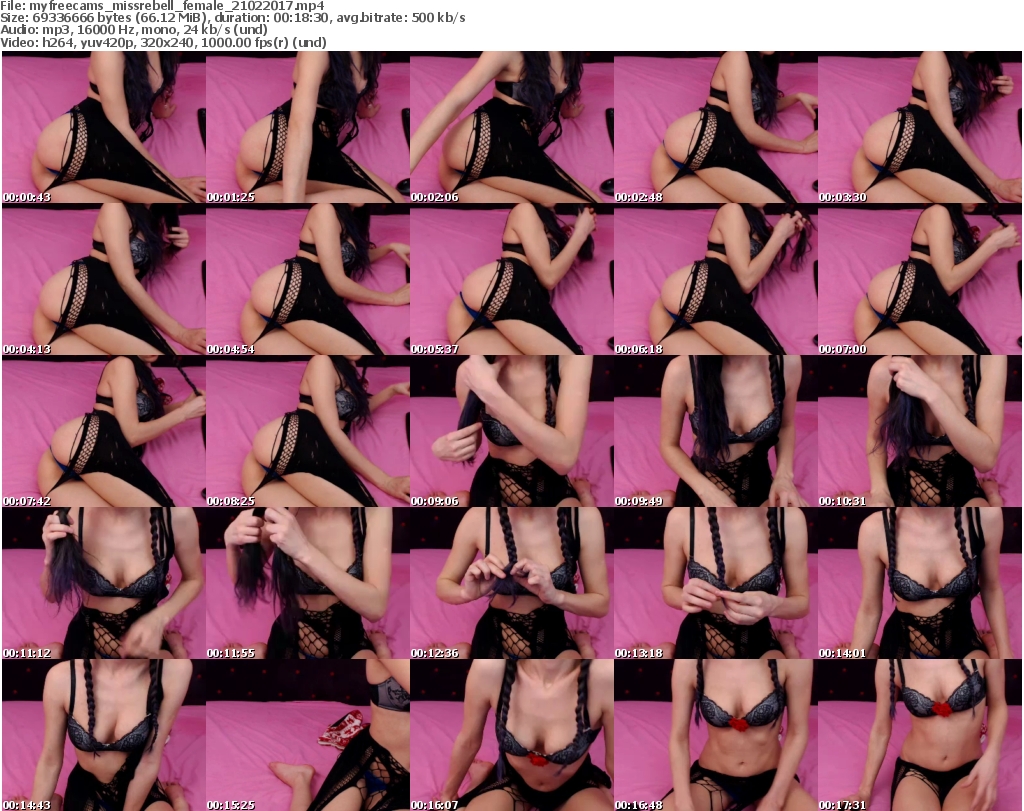Pick the thumbnail marked 00:04:13
1024x811 pixels.
coord(104,279)
